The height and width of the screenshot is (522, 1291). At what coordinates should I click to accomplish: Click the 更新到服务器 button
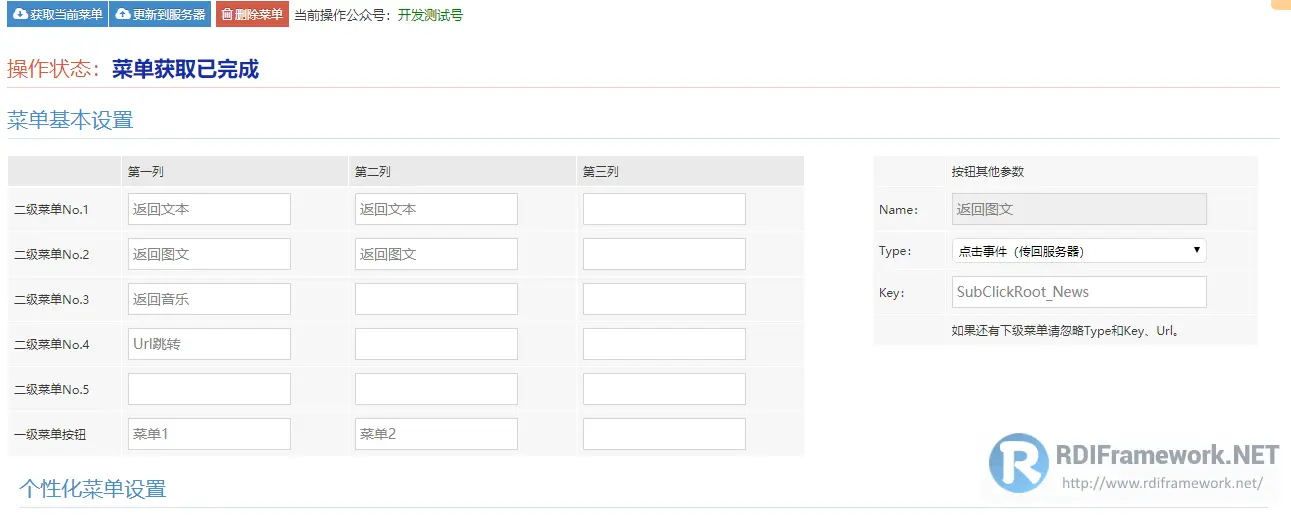pos(160,15)
